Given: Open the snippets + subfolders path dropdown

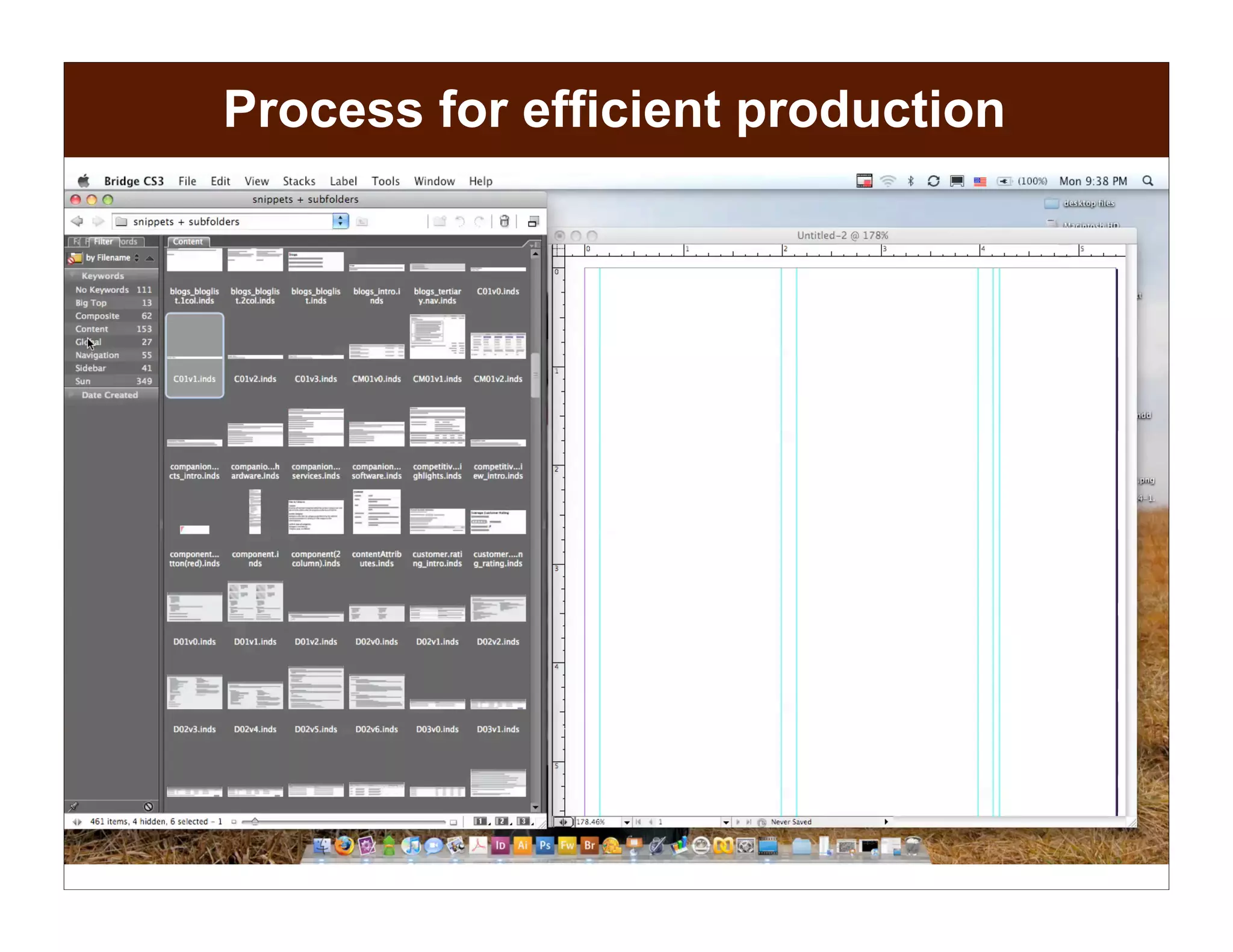Looking at the screenshot, I should [x=340, y=221].
